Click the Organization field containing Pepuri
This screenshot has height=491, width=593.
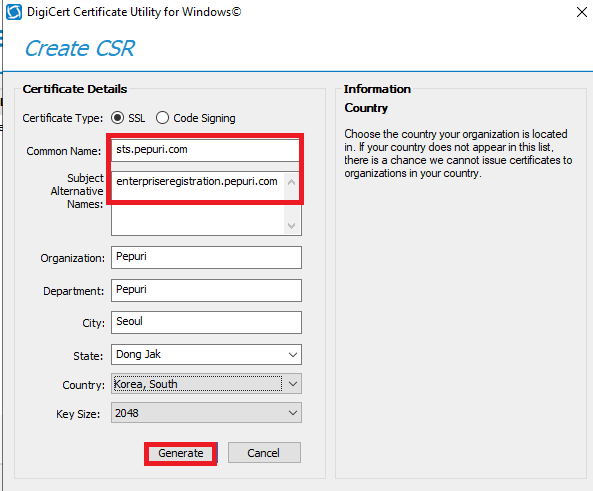206,257
